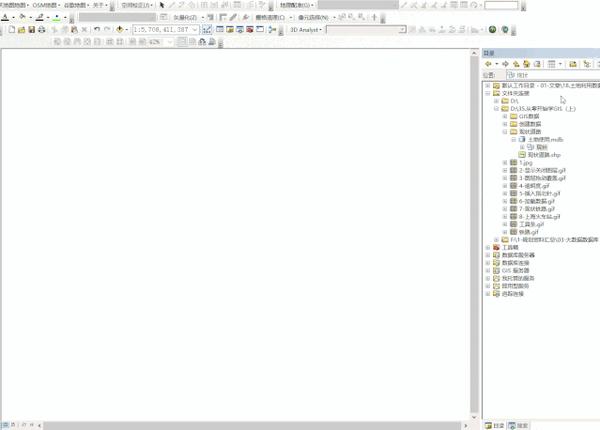
Task: Select the 追踪连接 node
Action: tap(512, 294)
